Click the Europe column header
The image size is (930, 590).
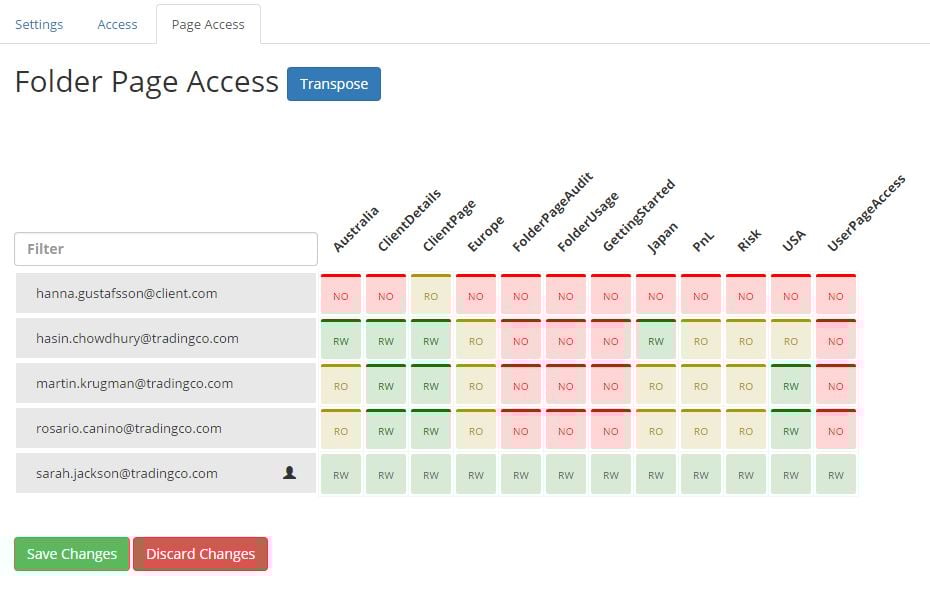click(x=486, y=234)
